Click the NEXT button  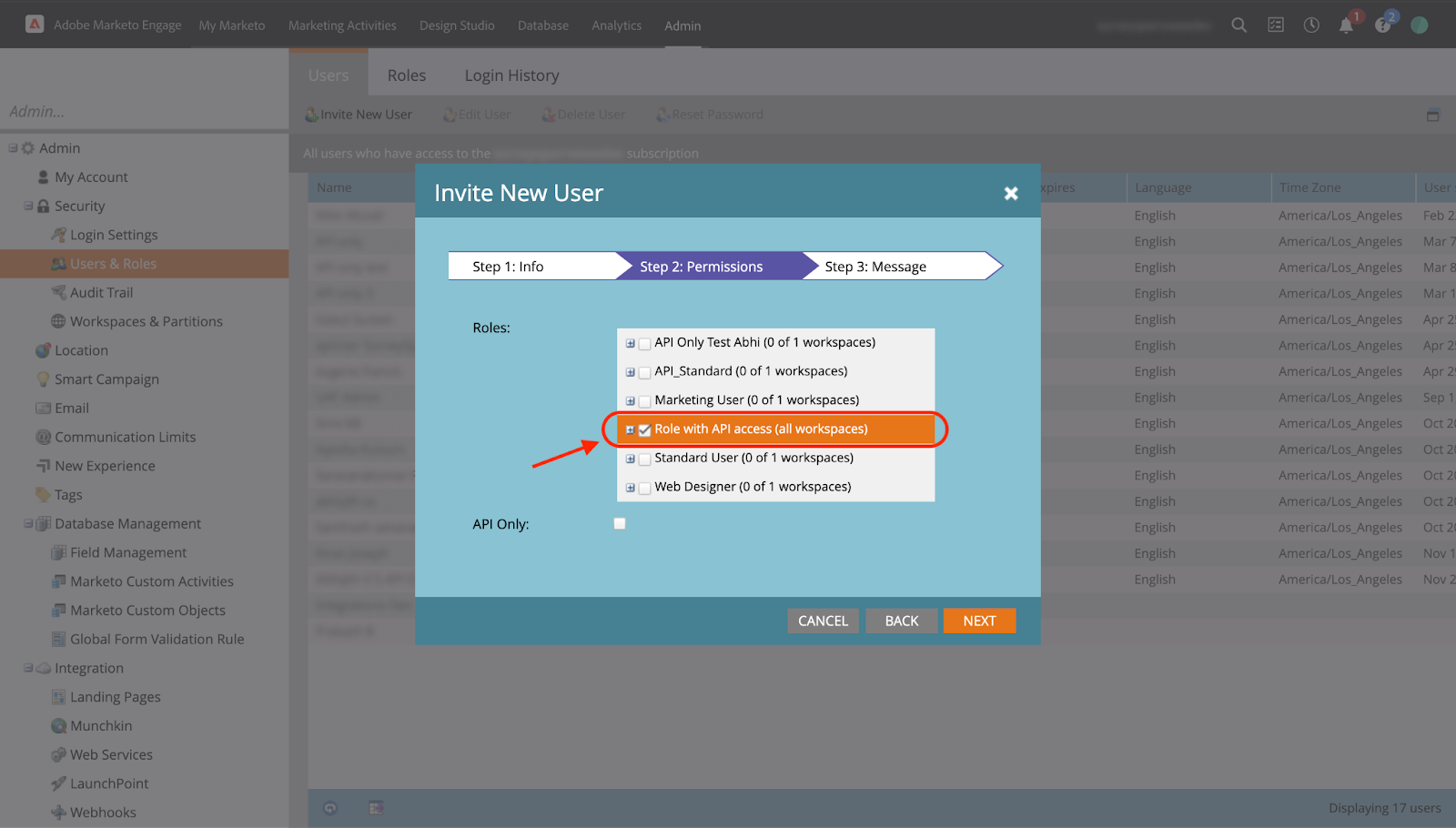979,621
